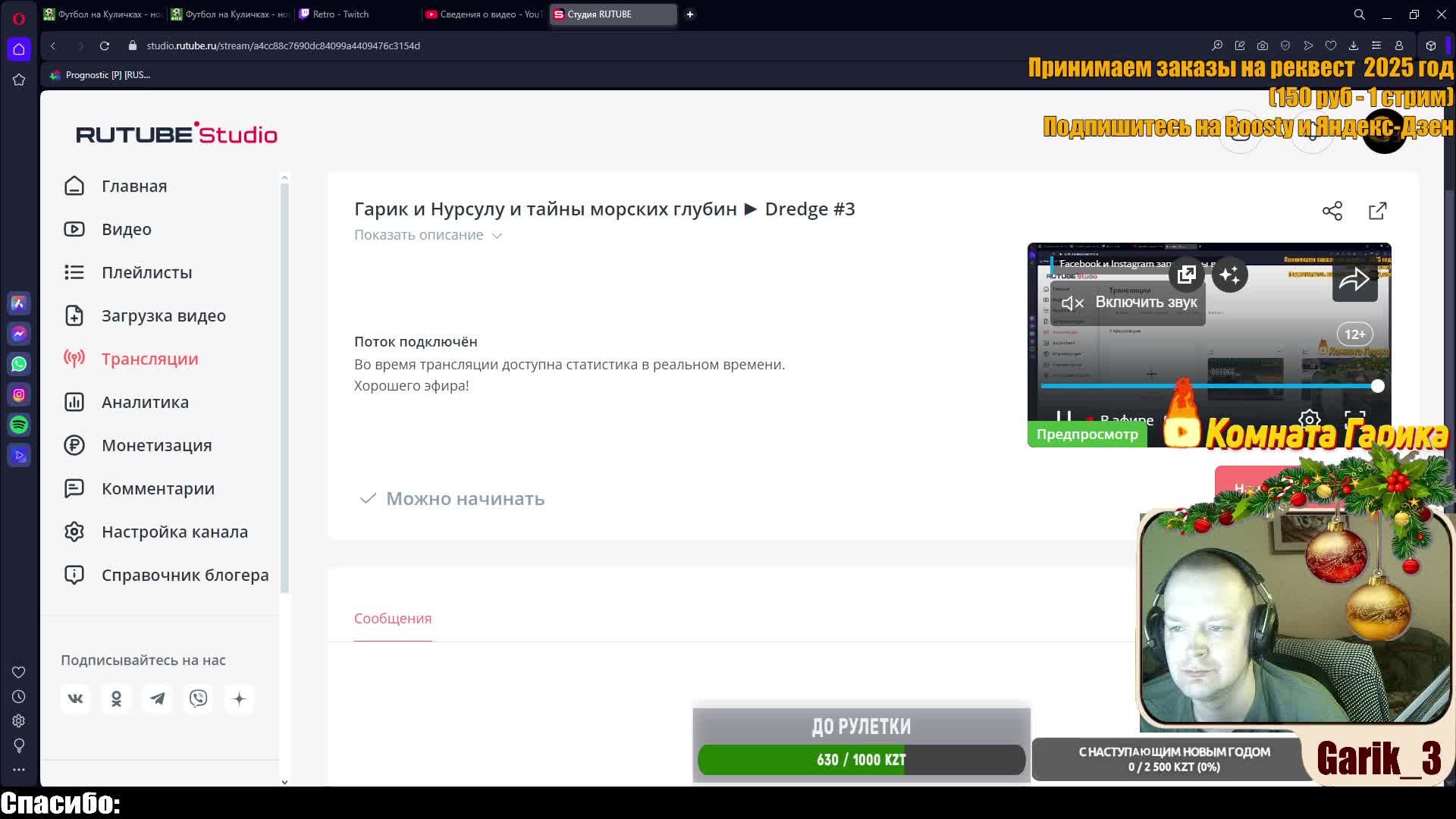Open a new browser tab
This screenshot has height=819, width=1456.
point(690,14)
